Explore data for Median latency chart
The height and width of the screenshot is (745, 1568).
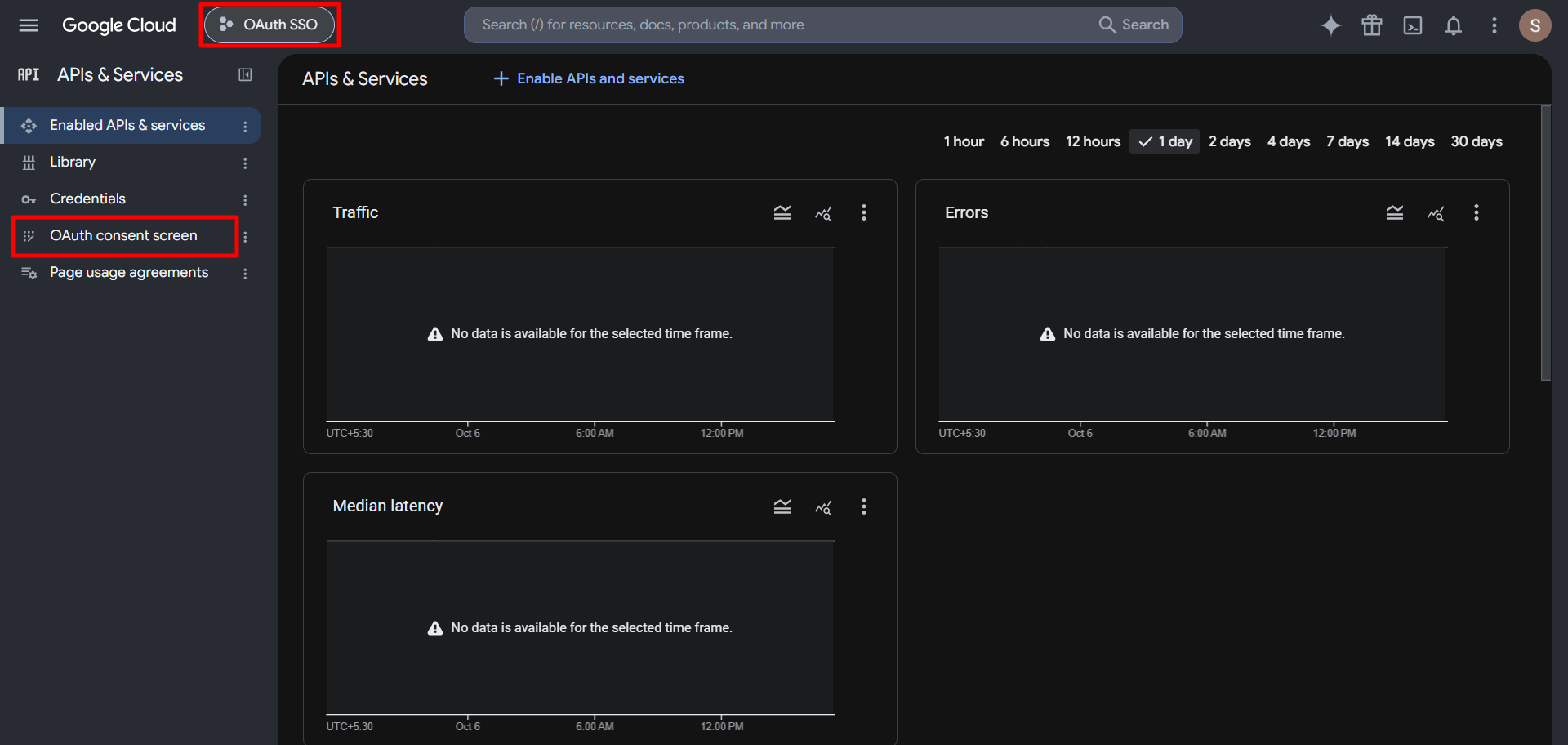[823, 507]
